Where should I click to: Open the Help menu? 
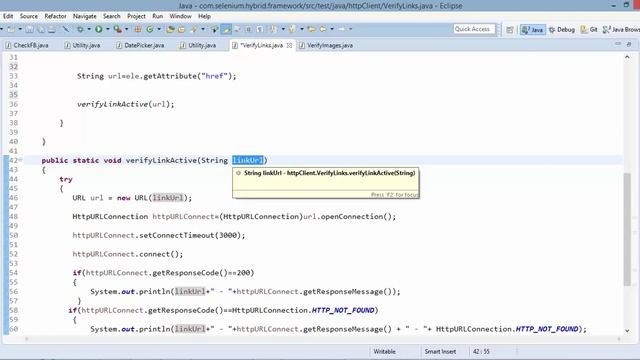point(204,16)
